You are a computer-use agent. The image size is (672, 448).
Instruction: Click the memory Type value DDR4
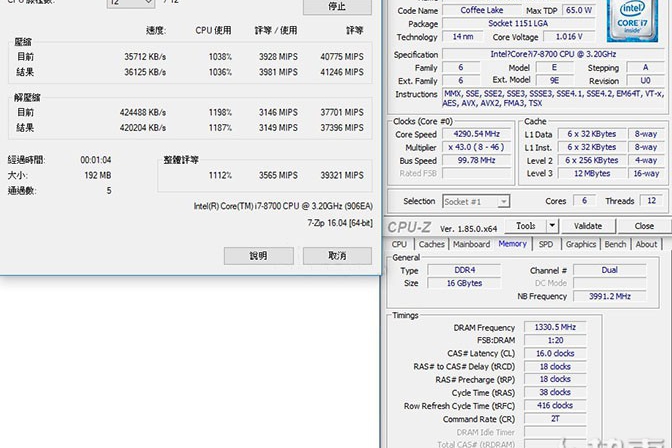pyautogui.click(x=465, y=270)
